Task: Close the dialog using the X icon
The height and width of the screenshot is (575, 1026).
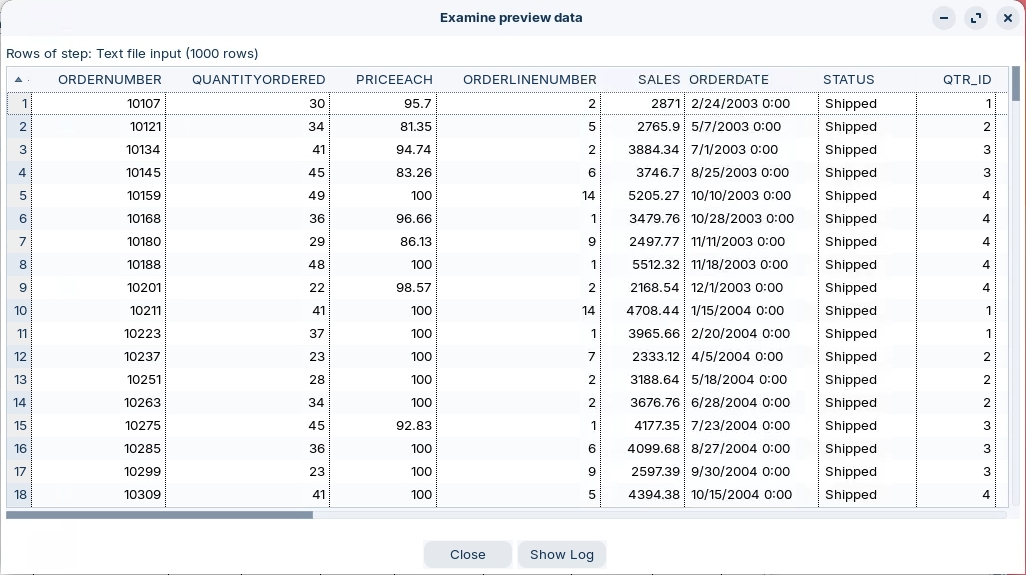Action: [x=1007, y=18]
